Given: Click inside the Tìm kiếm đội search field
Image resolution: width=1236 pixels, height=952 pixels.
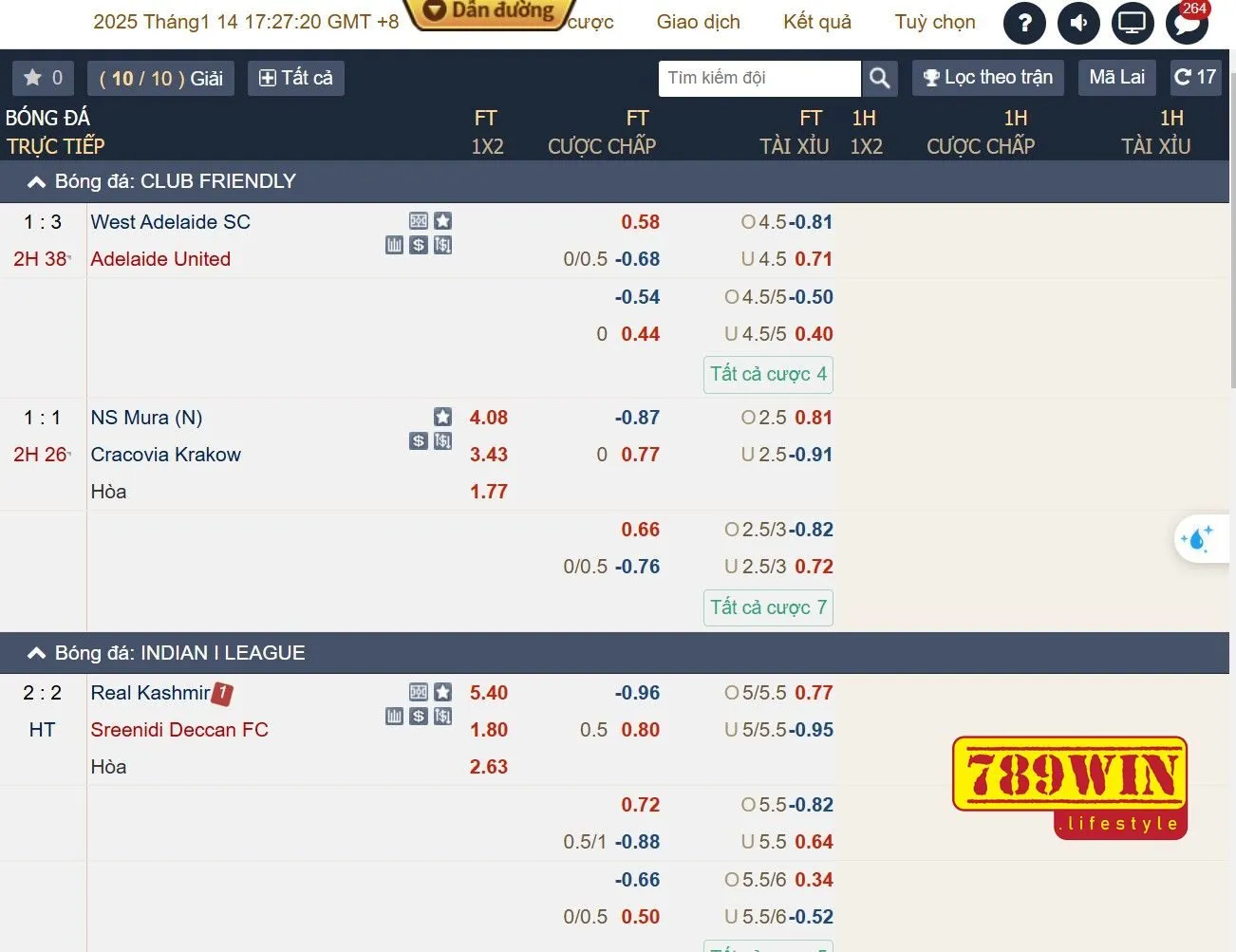Looking at the screenshot, I should click(759, 79).
